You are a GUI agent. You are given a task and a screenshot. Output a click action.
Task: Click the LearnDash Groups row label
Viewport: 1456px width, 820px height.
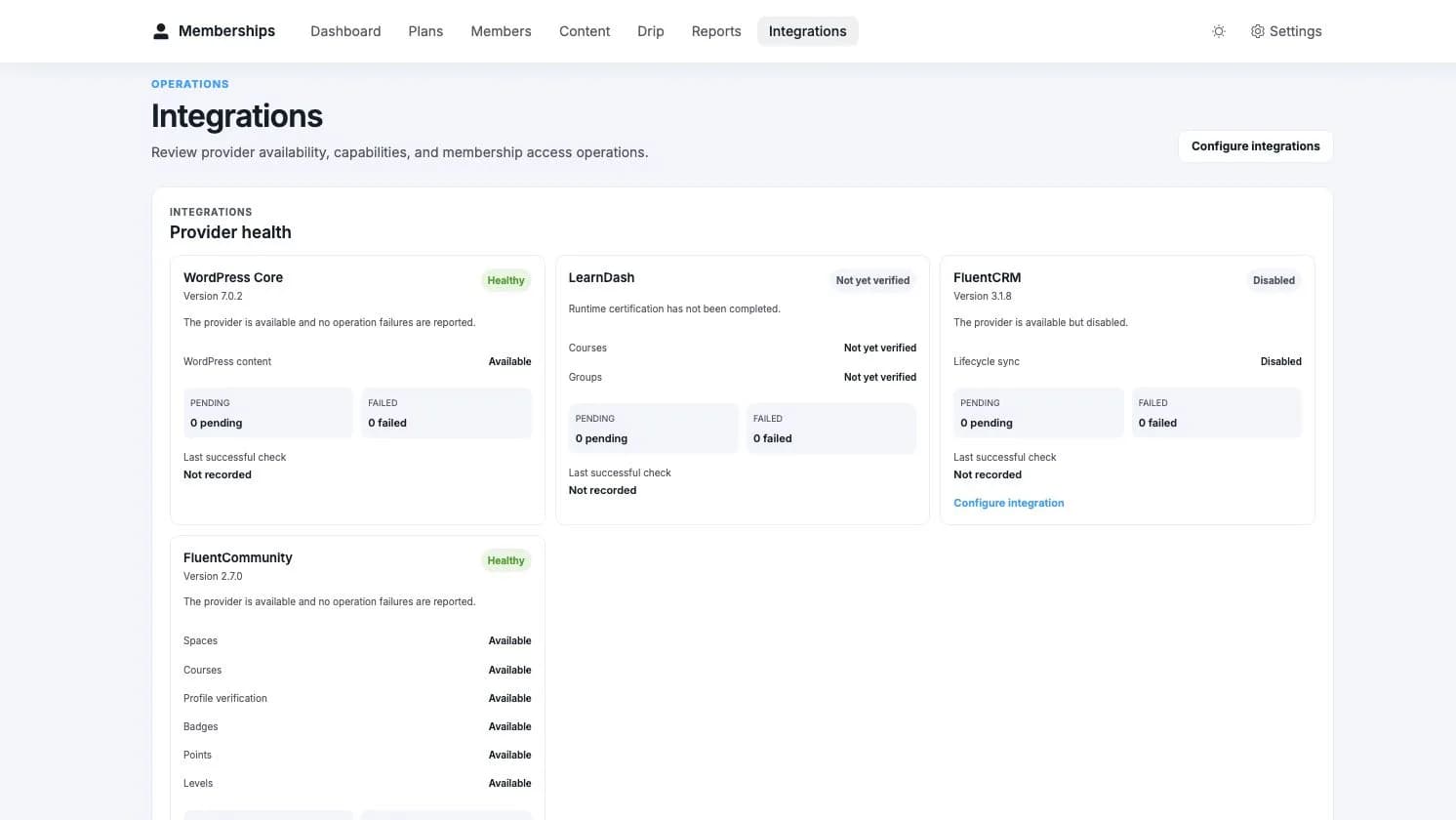pyautogui.click(x=586, y=377)
